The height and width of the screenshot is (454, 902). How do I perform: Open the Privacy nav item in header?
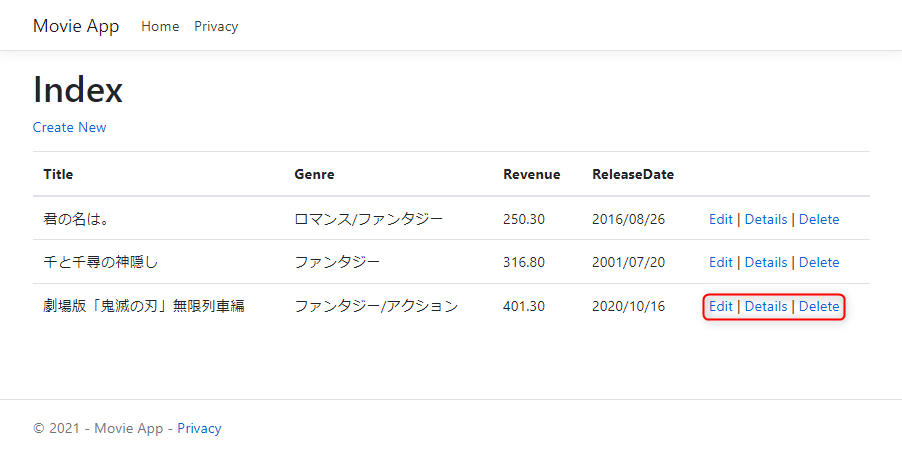(x=216, y=26)
